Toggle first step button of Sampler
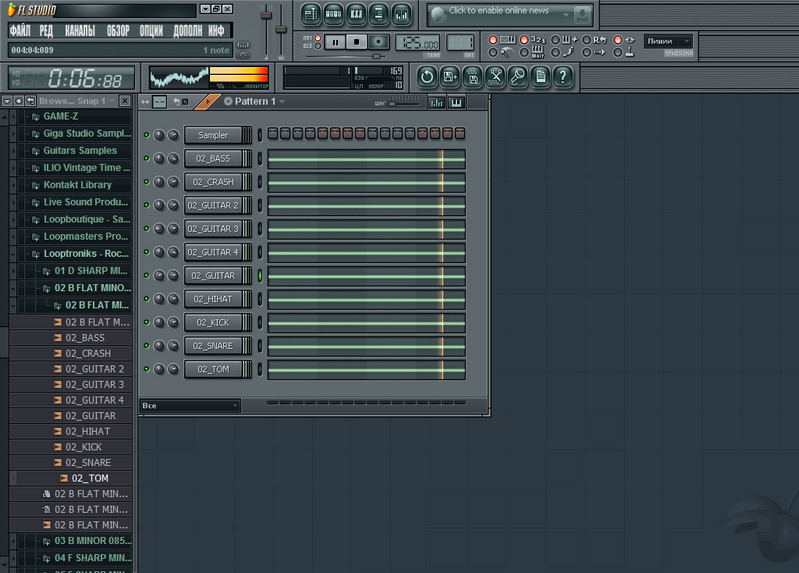Viewport: 799px width, 573px height. tap(273, 134)
